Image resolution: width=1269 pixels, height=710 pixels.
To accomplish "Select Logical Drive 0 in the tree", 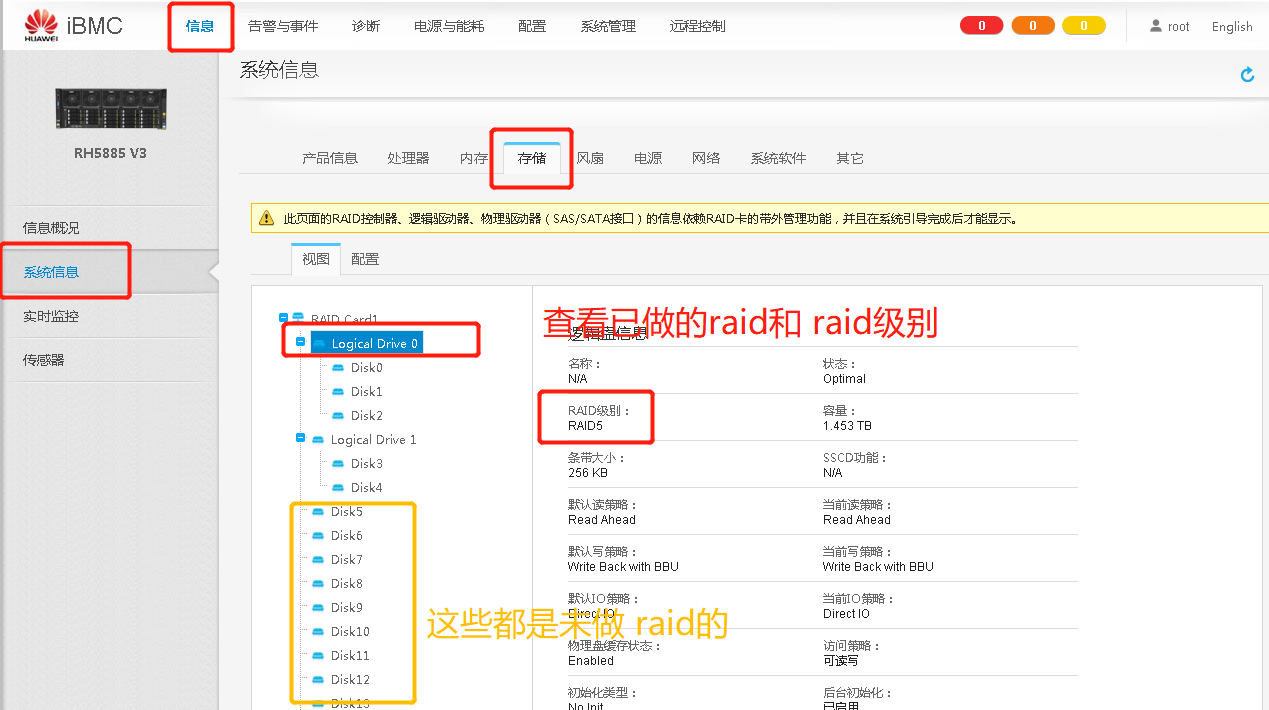I will 375,343.
